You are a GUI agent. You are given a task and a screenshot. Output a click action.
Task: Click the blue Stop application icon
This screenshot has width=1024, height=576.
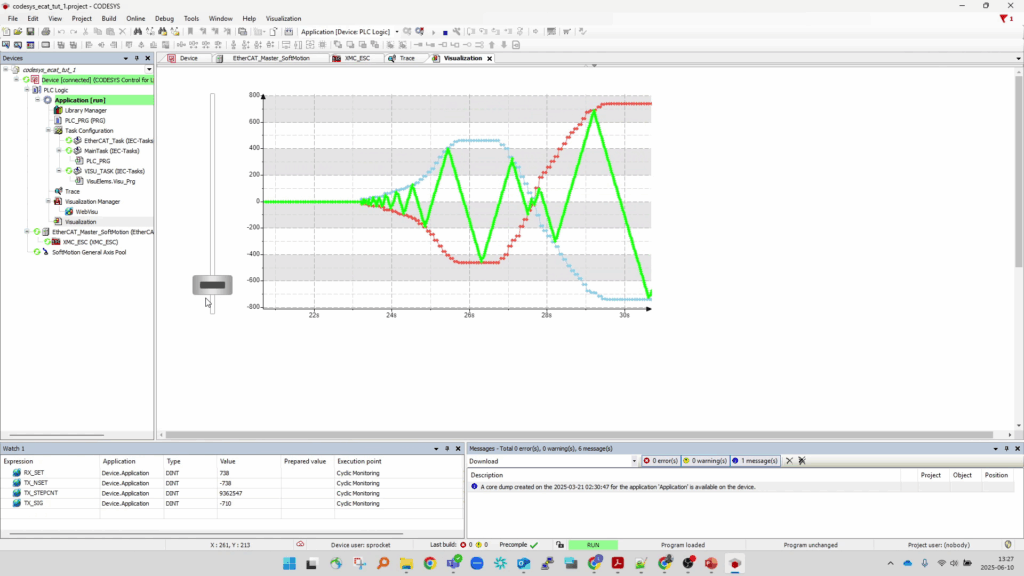[x=445, y=31]
